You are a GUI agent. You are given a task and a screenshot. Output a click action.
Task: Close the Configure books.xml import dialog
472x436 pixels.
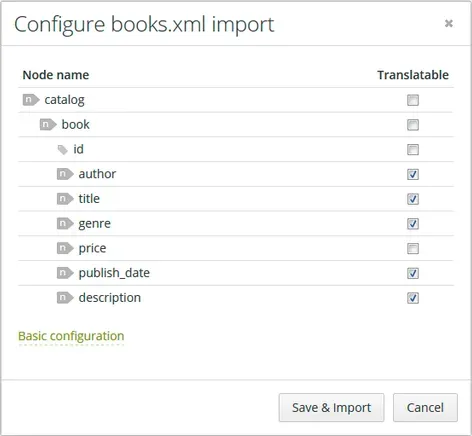click(449, 23)
